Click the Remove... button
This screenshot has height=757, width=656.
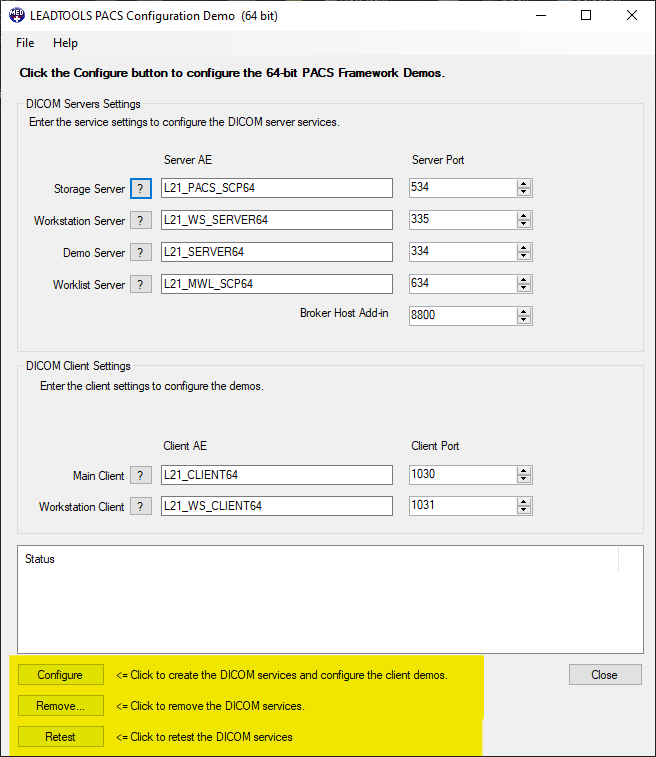pos(61,705)
